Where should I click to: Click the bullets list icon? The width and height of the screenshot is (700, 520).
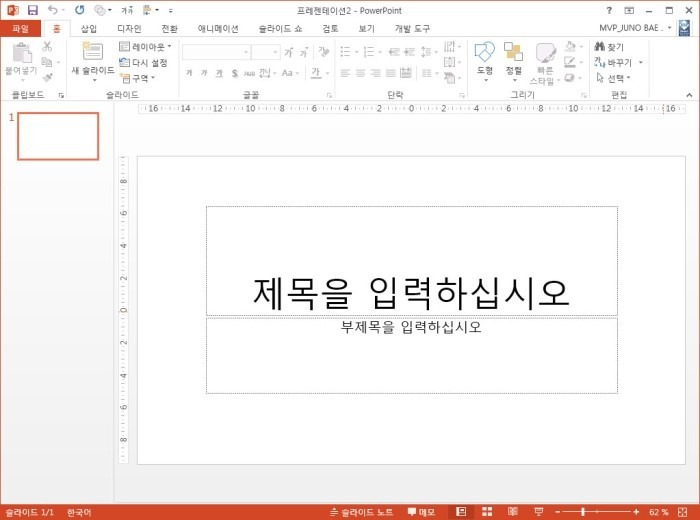[346, 52]
